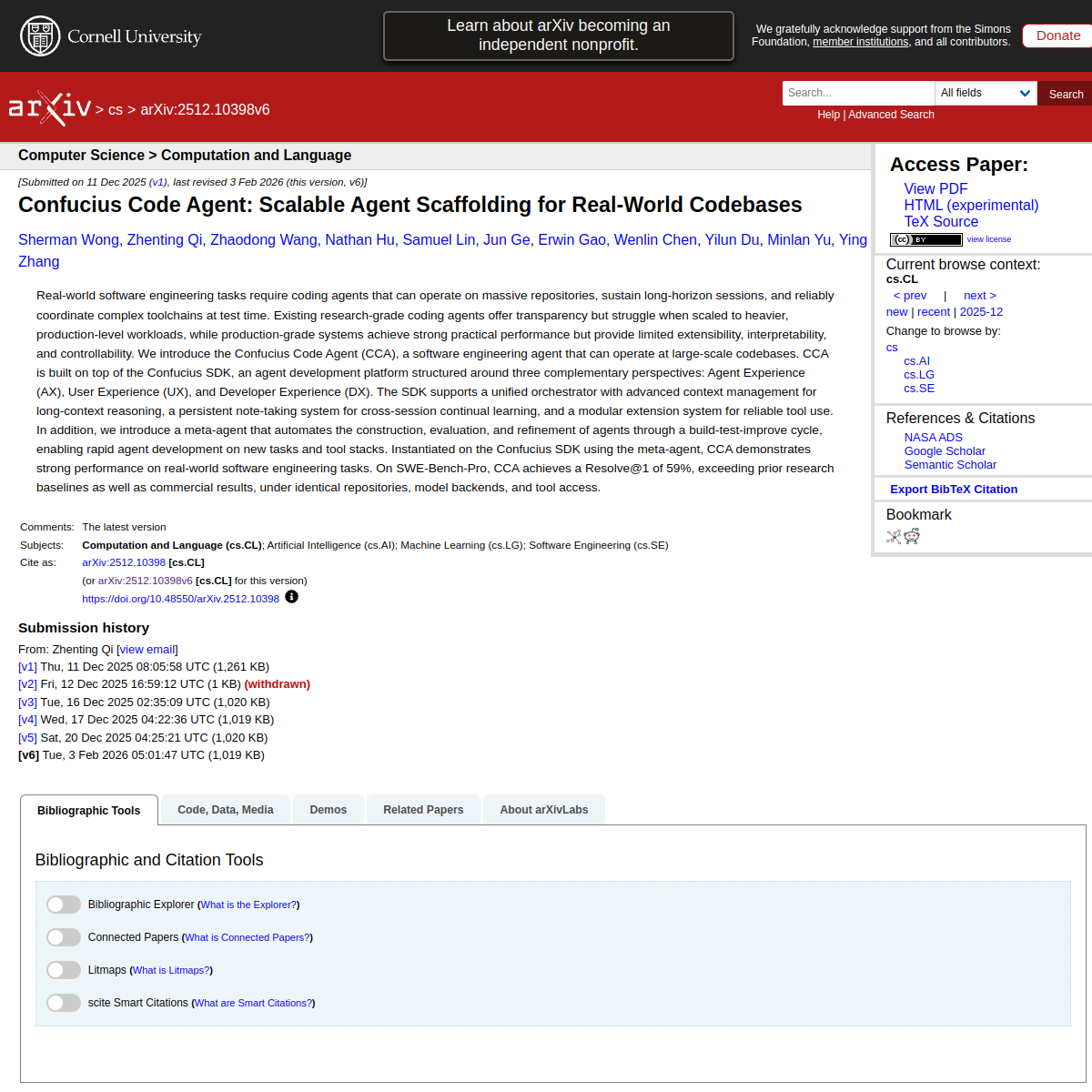Open version v4 in submission history
This screenshot has height=1092, width=1092.
[27, 720]
